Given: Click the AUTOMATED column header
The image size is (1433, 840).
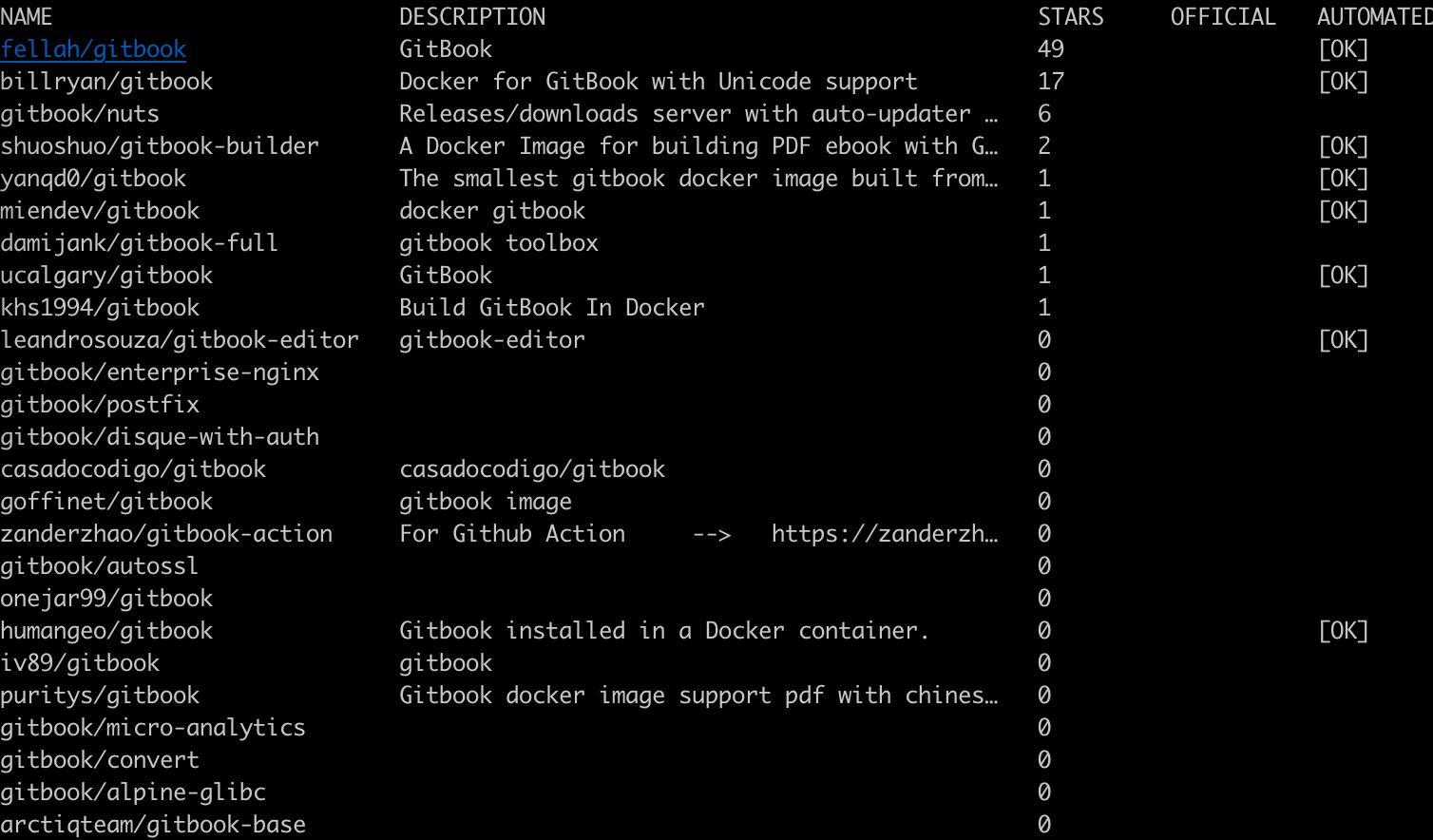Looking at the screenshot, I should point(1373,17).
